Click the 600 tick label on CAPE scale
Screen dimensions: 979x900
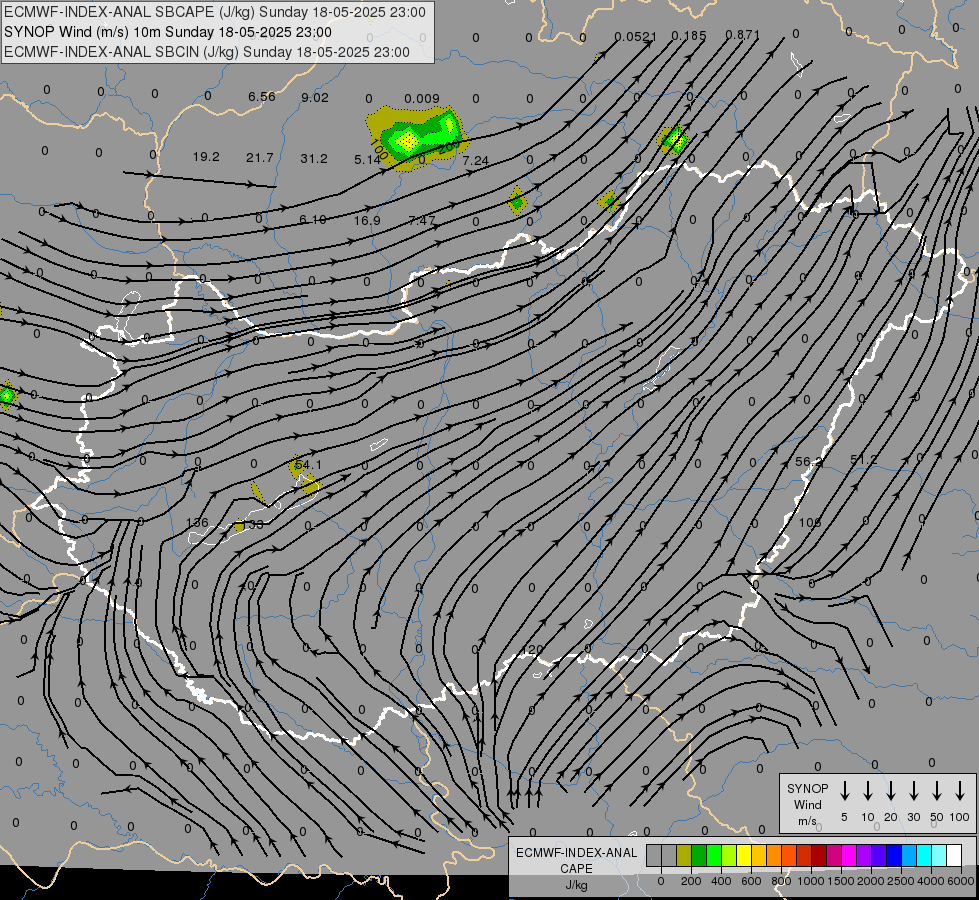pyautogui.click(x=751, y=881)
